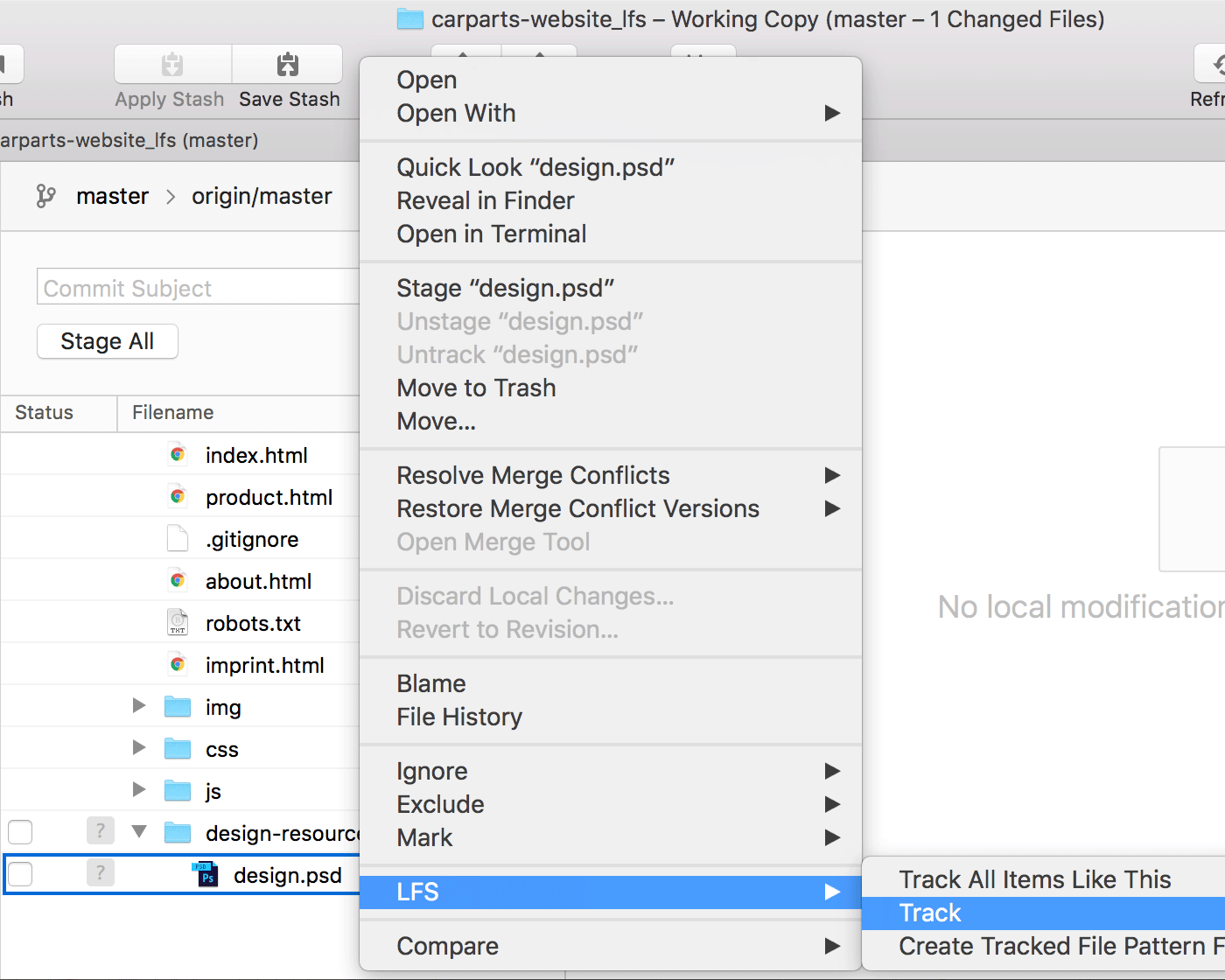Click the Apply Stash toolbar icon
The height and width of the screenshot is (980, 1225).
[171, 64]
